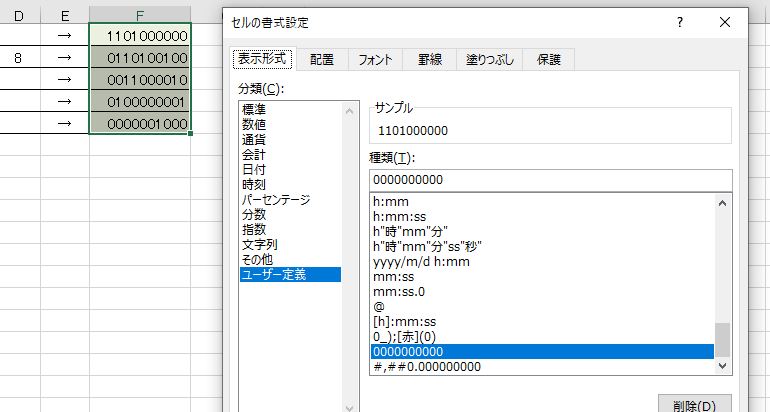This screenshot has width=770, height=412.
Task: Click category list scroll up arrow
Action: 350,111
